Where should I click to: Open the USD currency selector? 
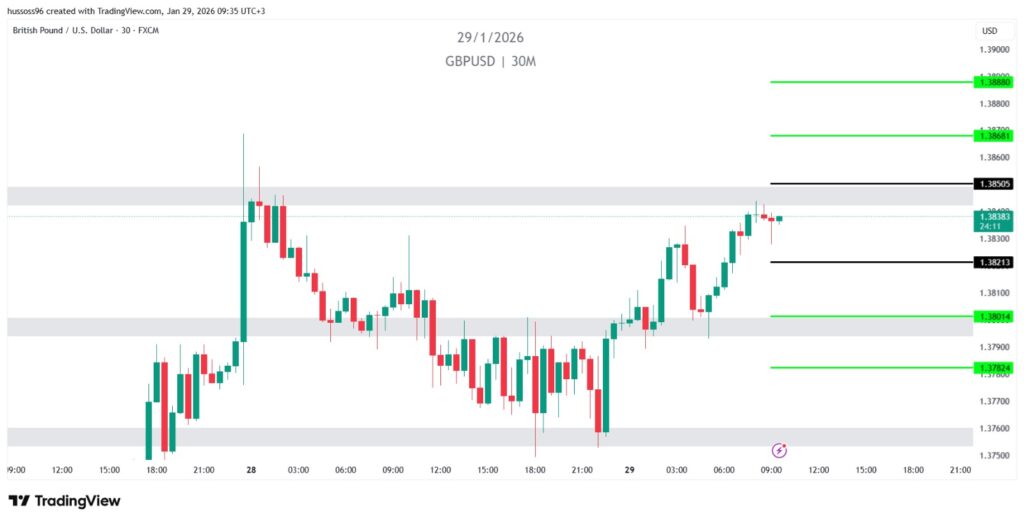click(988, 31)
